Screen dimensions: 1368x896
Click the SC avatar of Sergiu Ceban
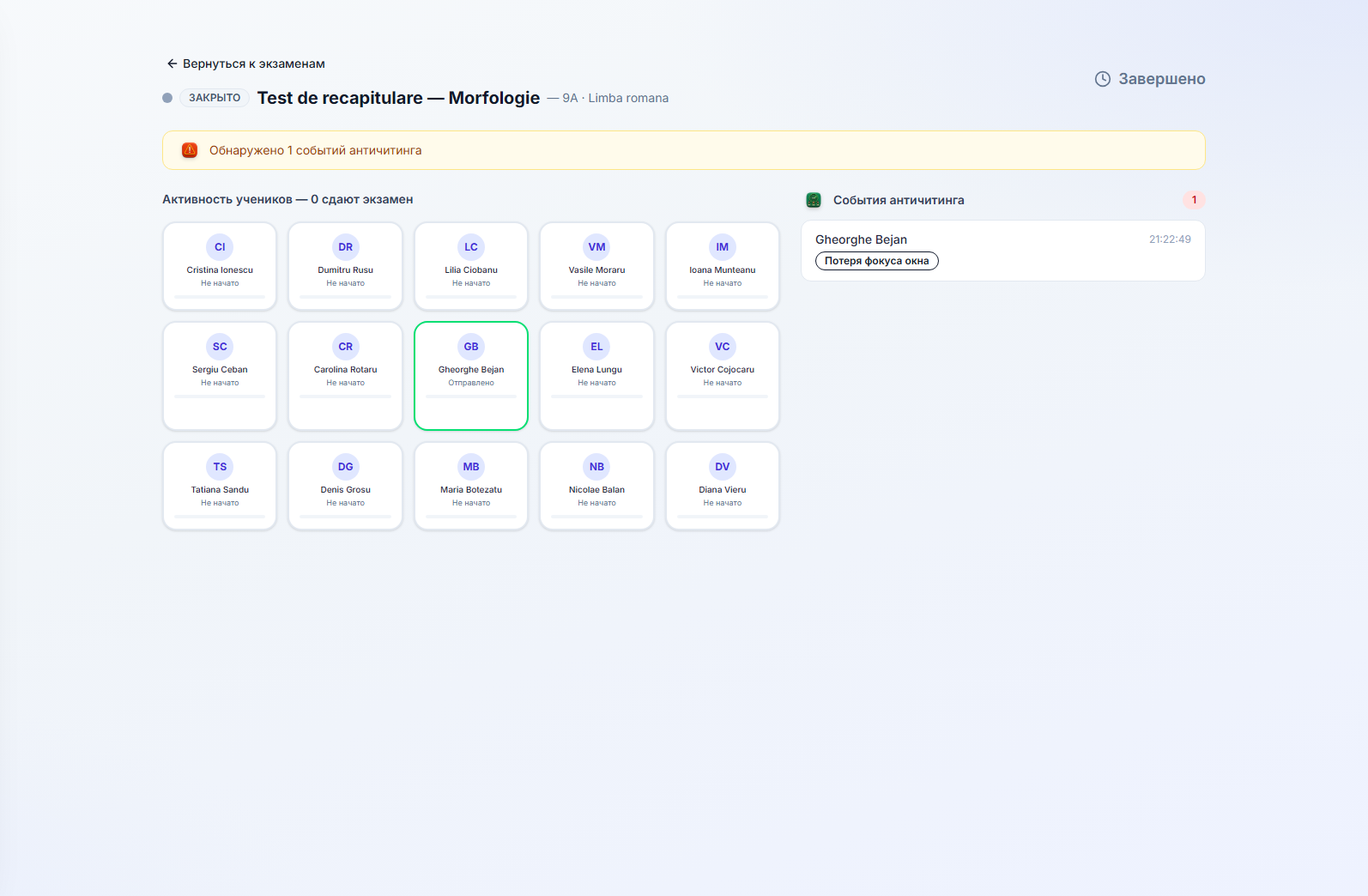tap(220, 347)
